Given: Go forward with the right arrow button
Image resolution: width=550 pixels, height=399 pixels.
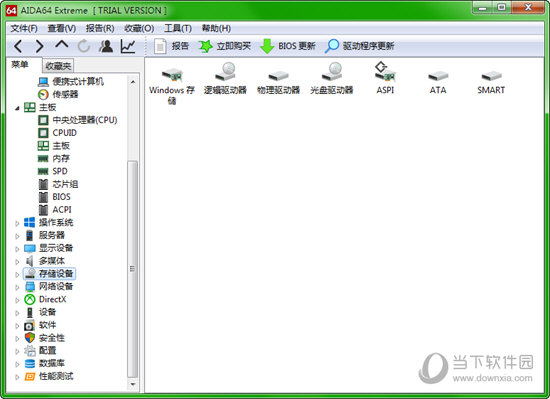Looking at the screenshot, I should (39, 46).
